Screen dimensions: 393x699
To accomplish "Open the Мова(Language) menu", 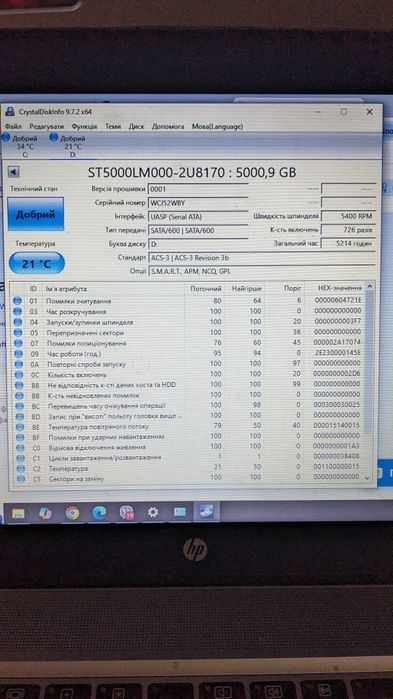I will coord(217,127).
